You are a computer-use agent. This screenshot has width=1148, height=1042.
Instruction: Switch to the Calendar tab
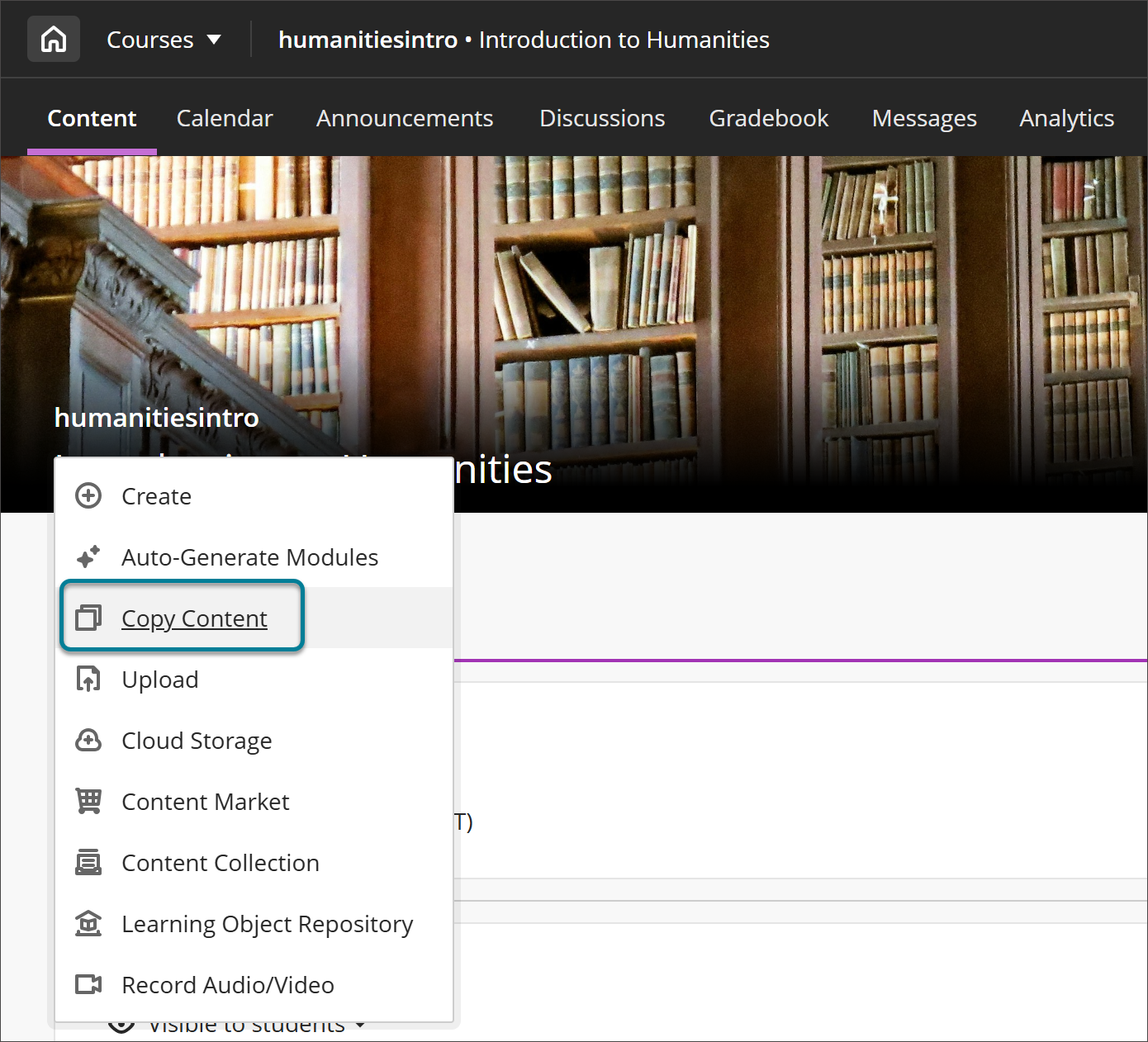point(224,118)
